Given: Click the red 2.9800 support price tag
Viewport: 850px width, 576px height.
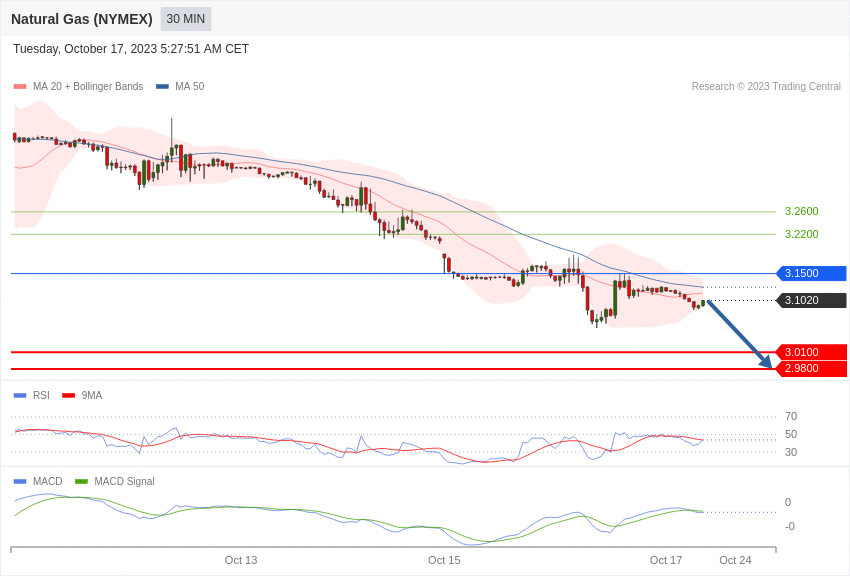Looking at the screenshot, I should click(812, 368).
